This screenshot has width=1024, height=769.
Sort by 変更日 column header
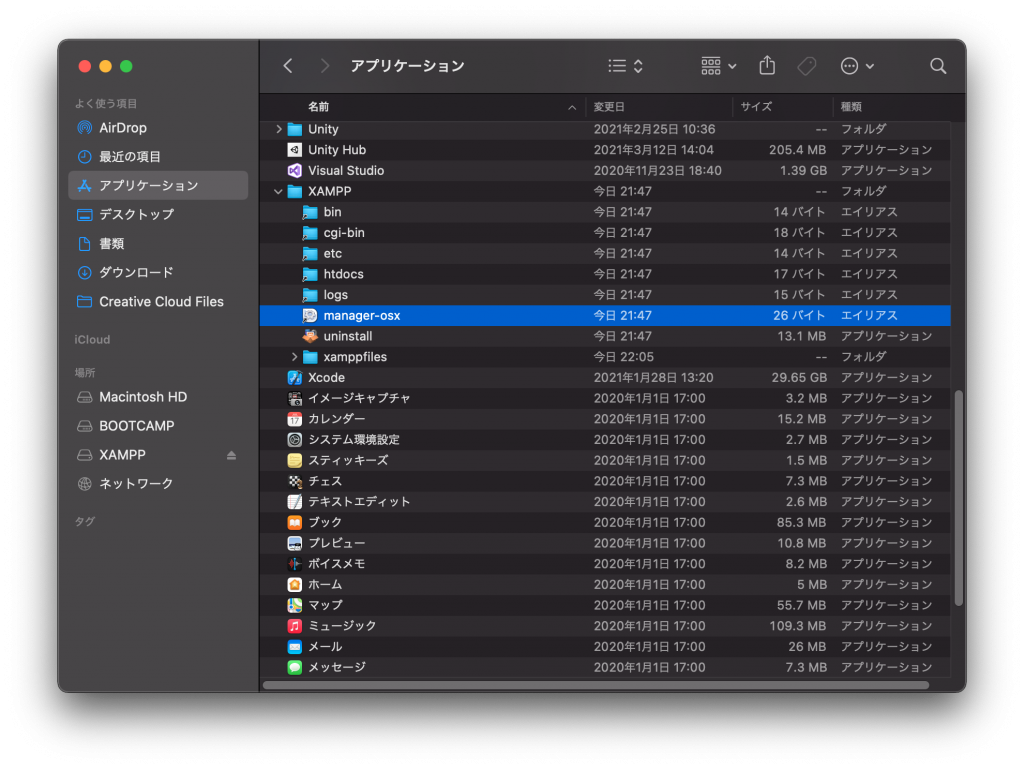click(609, 107)
